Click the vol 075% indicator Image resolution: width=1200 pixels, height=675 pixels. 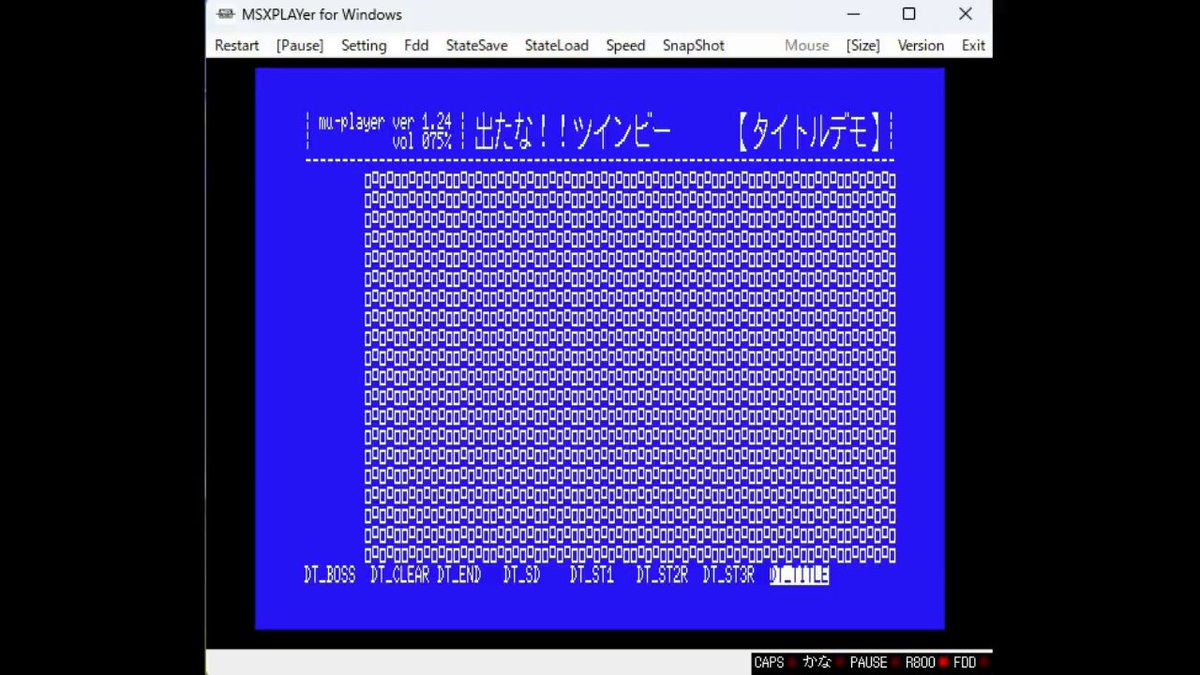coord(423,142)
